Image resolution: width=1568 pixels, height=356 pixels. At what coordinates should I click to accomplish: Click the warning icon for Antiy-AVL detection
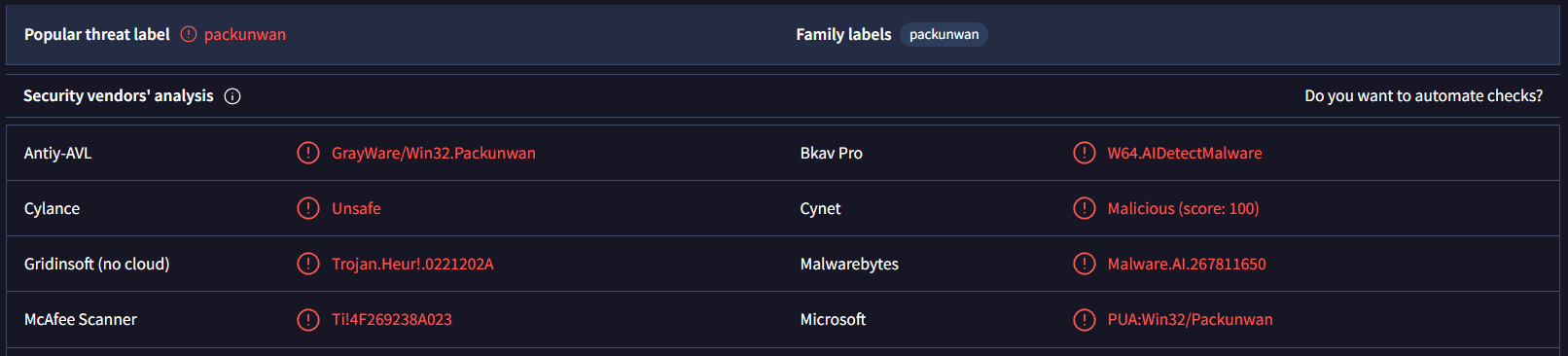[x=308, y=153]
